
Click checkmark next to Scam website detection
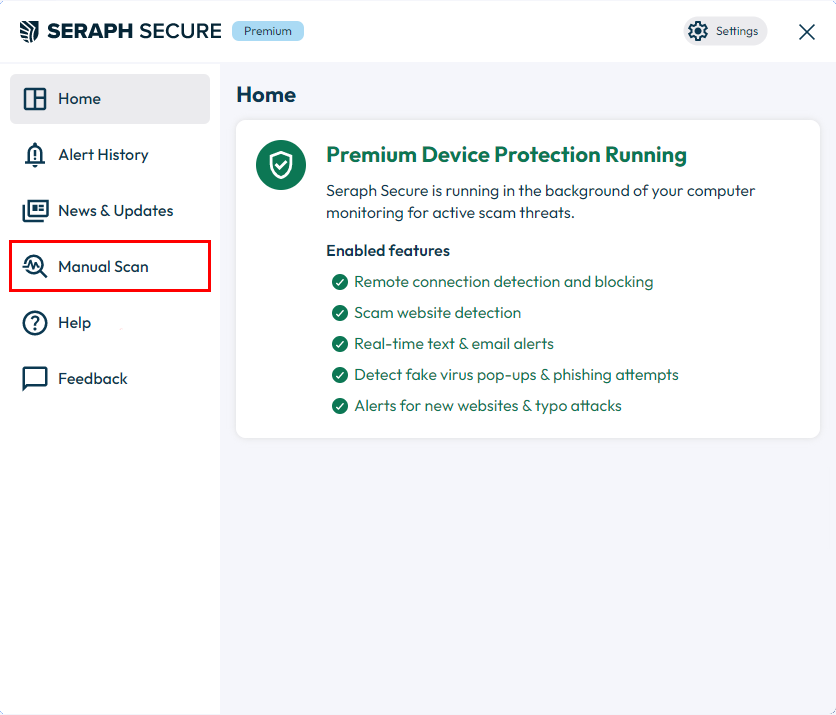point(340,313)
